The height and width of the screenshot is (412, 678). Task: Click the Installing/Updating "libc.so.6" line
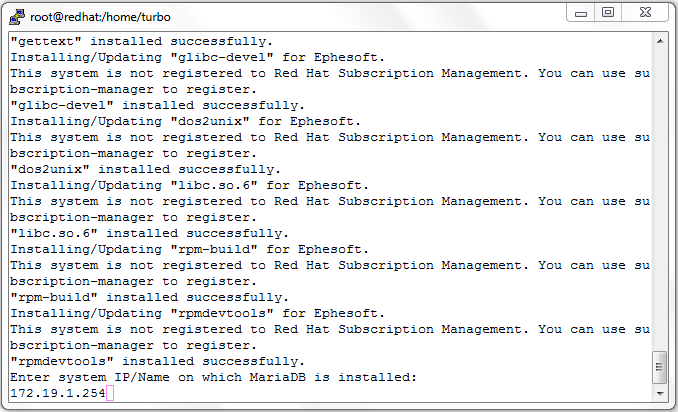pyautogui.click(x=189, y=185)
